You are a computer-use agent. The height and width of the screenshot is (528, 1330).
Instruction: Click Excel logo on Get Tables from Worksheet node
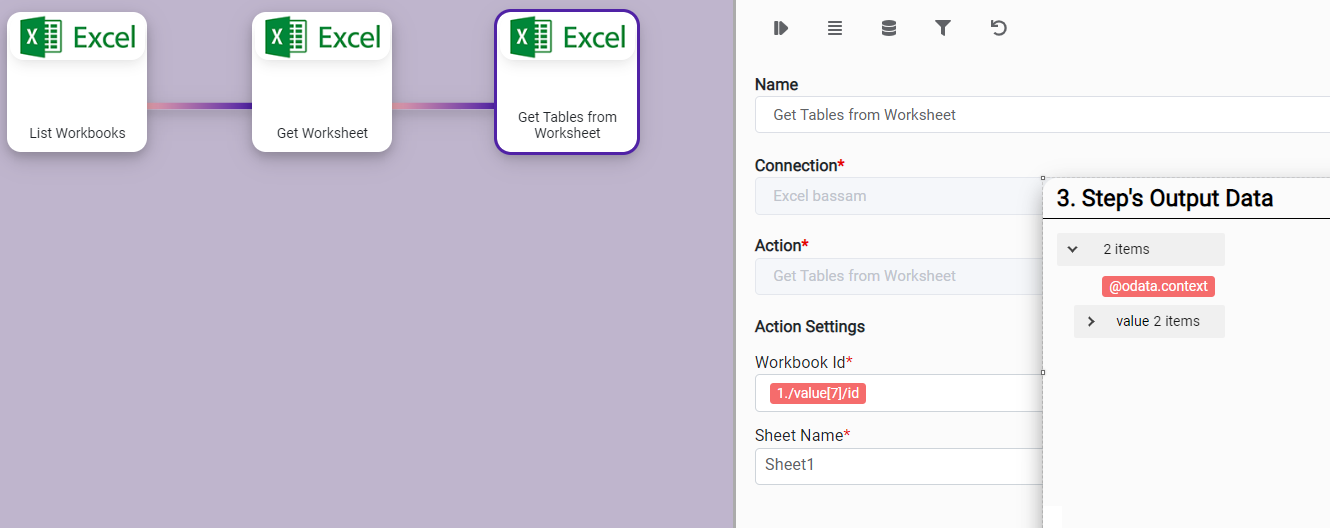[567, 38]
